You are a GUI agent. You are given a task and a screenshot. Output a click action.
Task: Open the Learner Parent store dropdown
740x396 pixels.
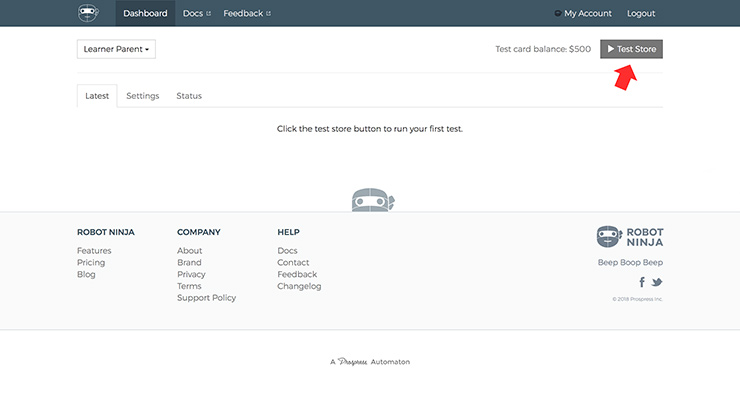tap(116, 49)
